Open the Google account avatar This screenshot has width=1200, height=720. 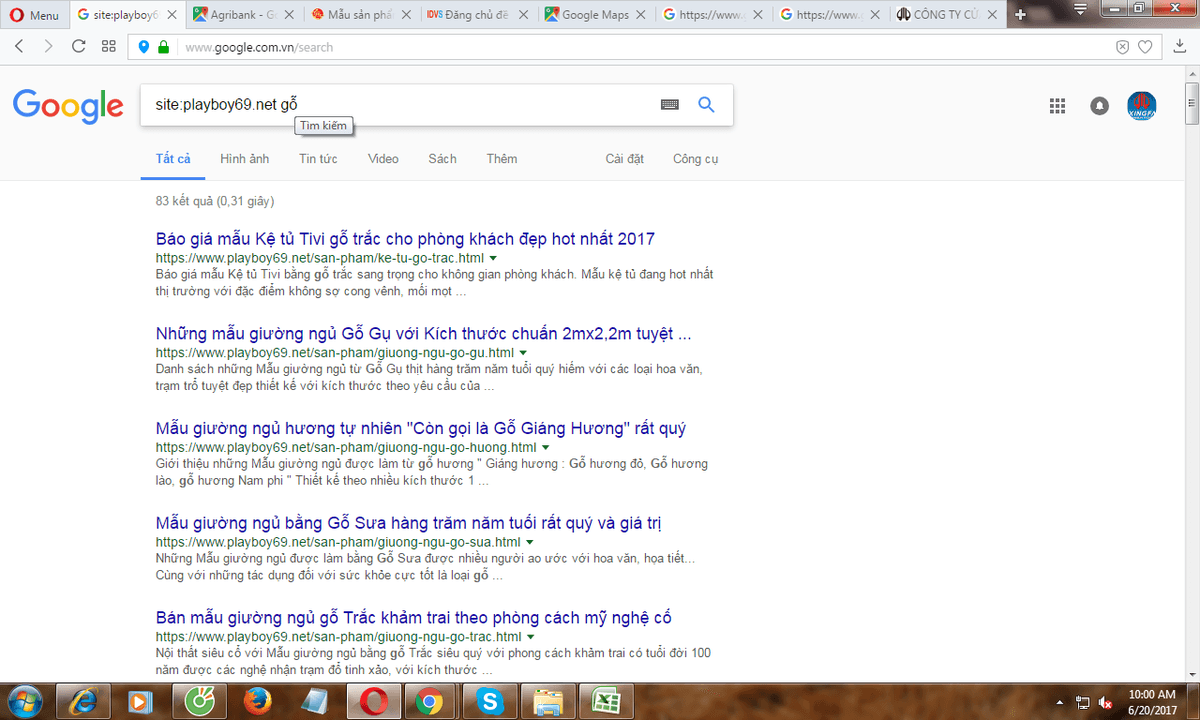coord(1142,105)
